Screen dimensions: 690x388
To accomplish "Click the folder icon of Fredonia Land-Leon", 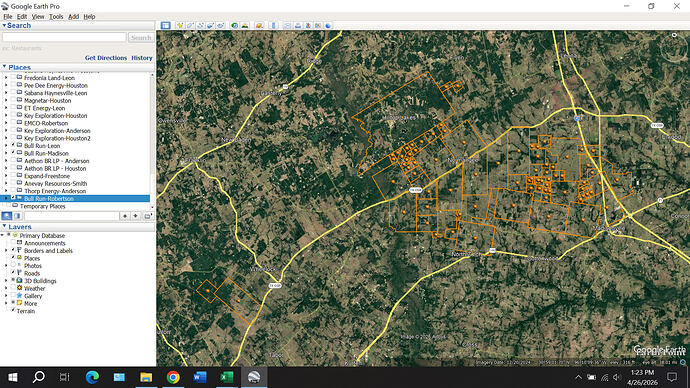I will coord(19,77).
